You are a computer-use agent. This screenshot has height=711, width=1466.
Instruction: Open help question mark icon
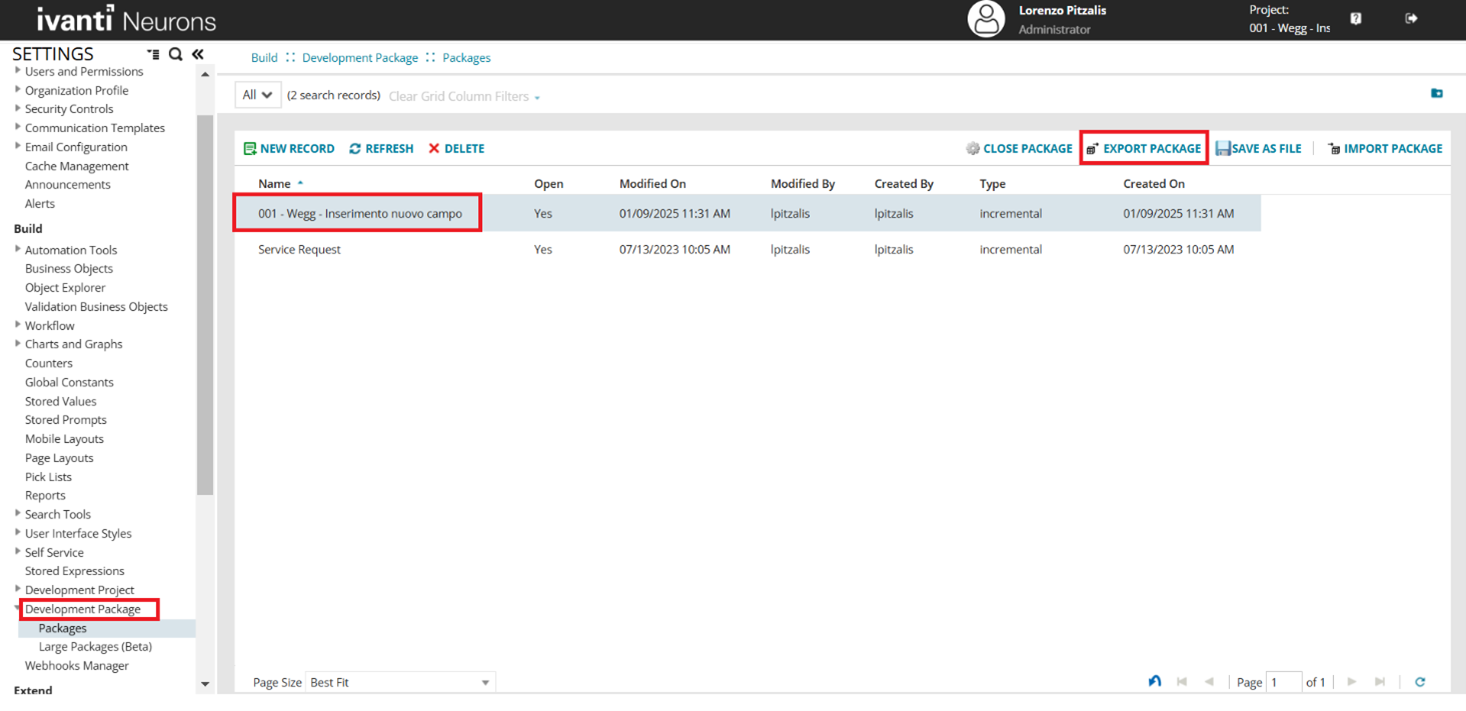[1356, 18]
